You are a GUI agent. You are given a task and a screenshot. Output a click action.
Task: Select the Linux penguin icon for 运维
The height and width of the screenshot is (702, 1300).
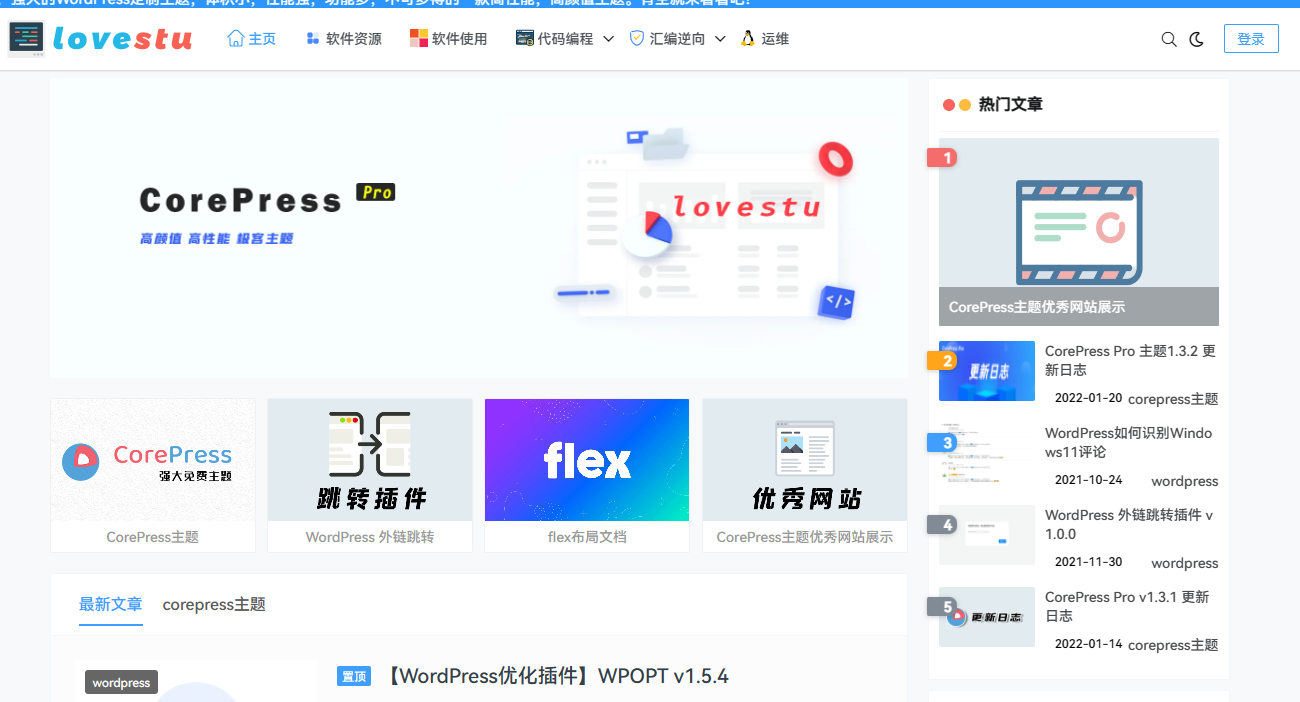746,38
